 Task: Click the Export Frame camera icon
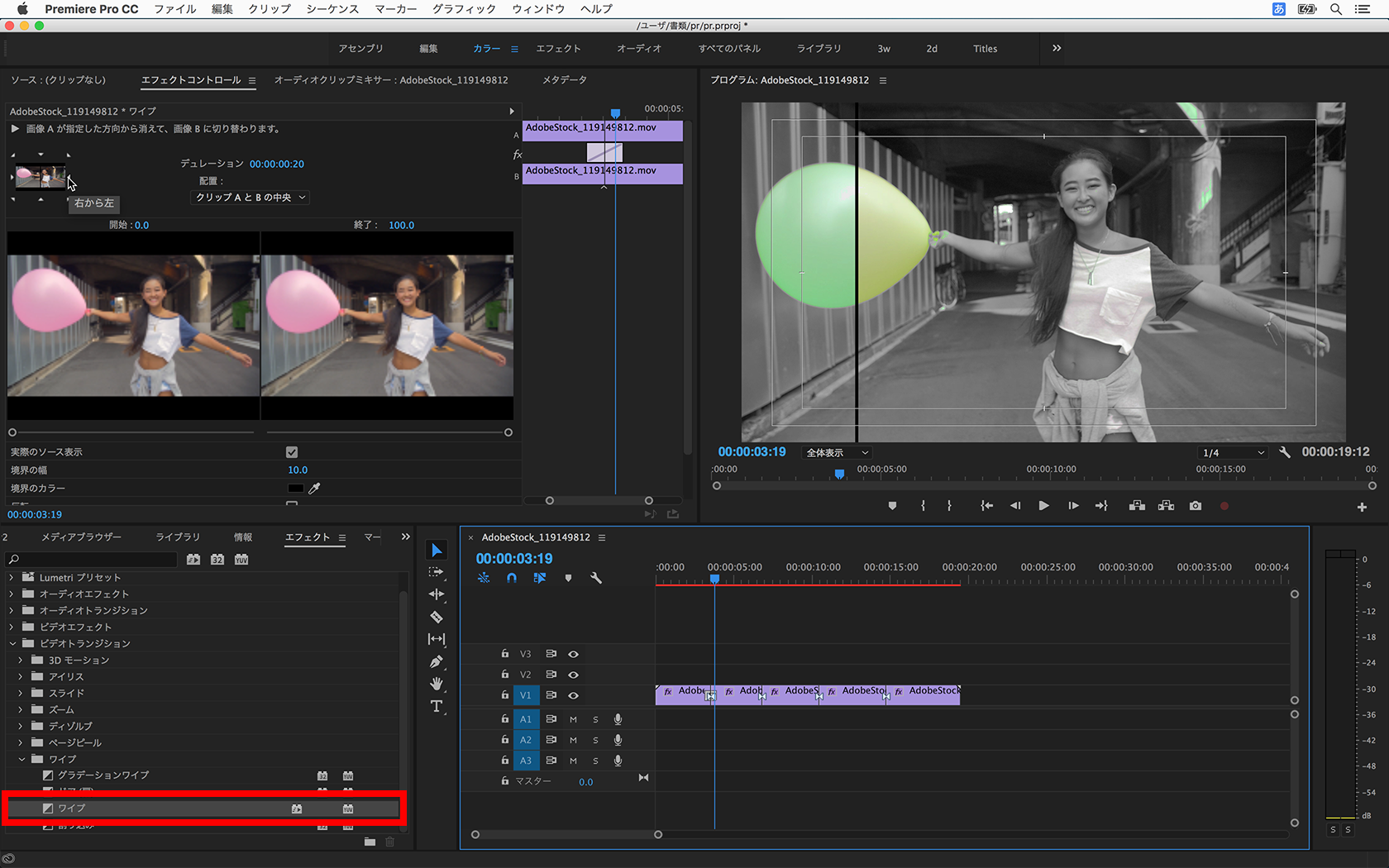click(1196, 506)
